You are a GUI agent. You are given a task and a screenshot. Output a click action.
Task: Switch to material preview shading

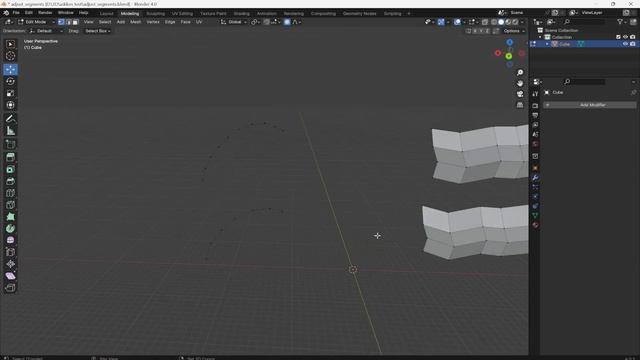point(508,22)
